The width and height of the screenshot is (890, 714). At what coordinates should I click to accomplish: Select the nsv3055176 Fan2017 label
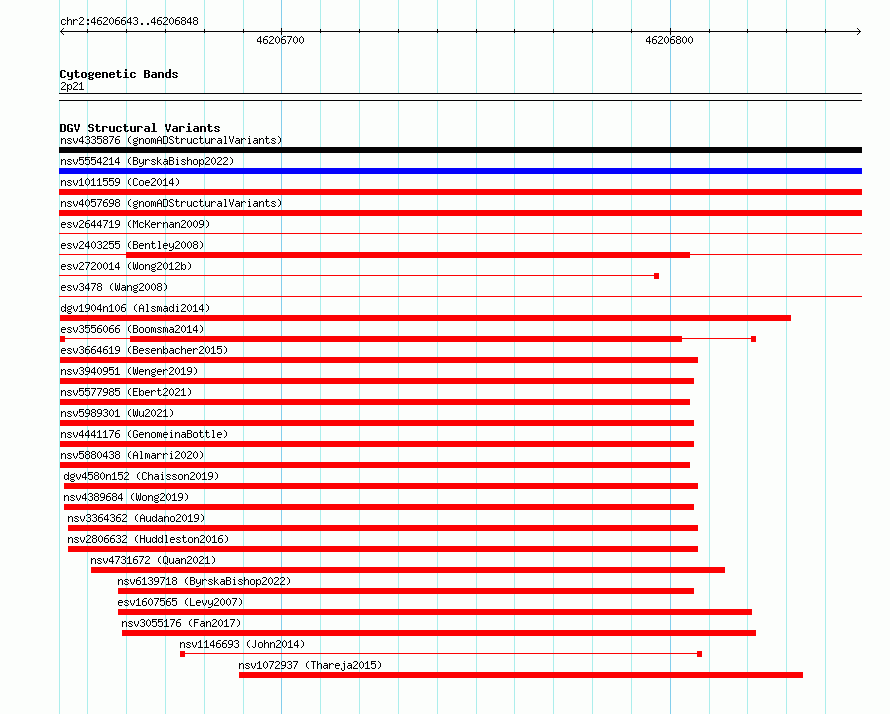[x=181, y=623]
